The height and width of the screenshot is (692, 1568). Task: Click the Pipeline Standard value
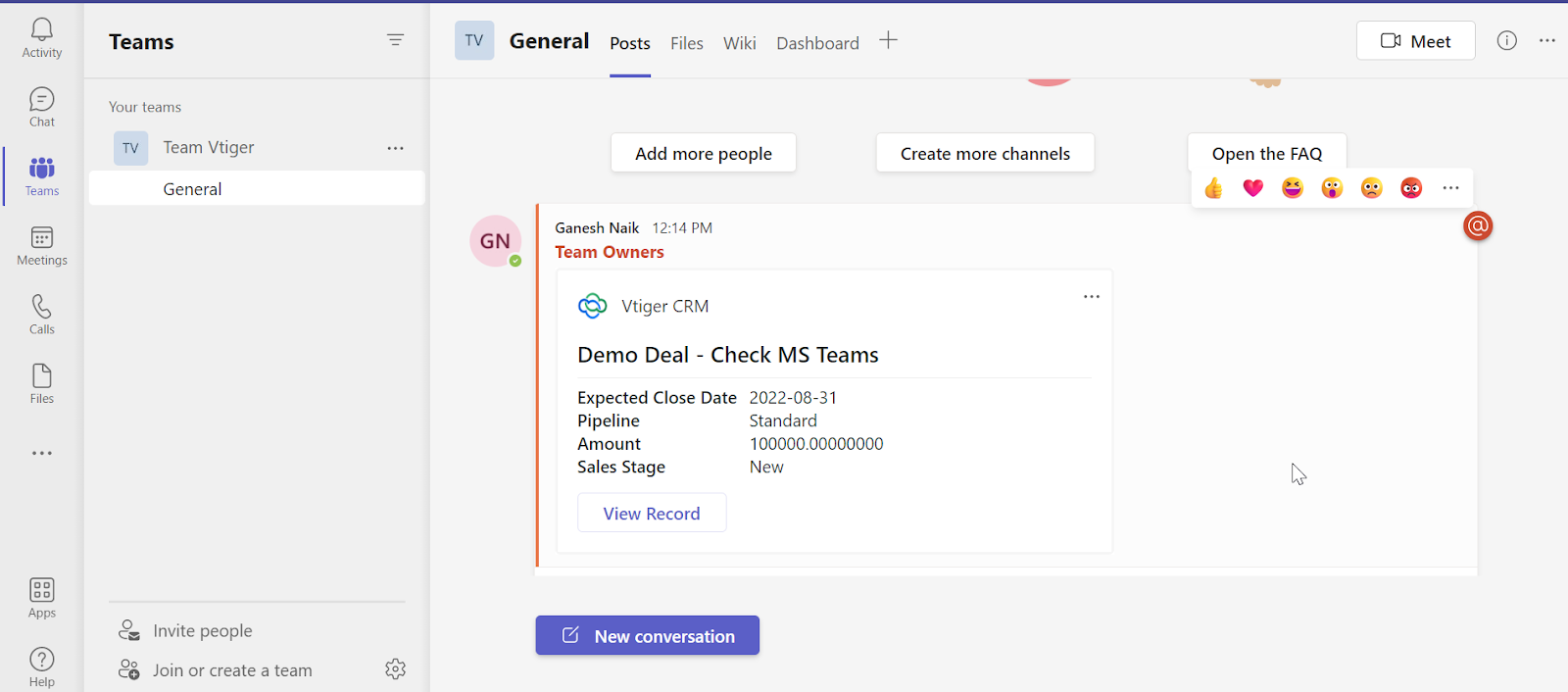(783, 421)
